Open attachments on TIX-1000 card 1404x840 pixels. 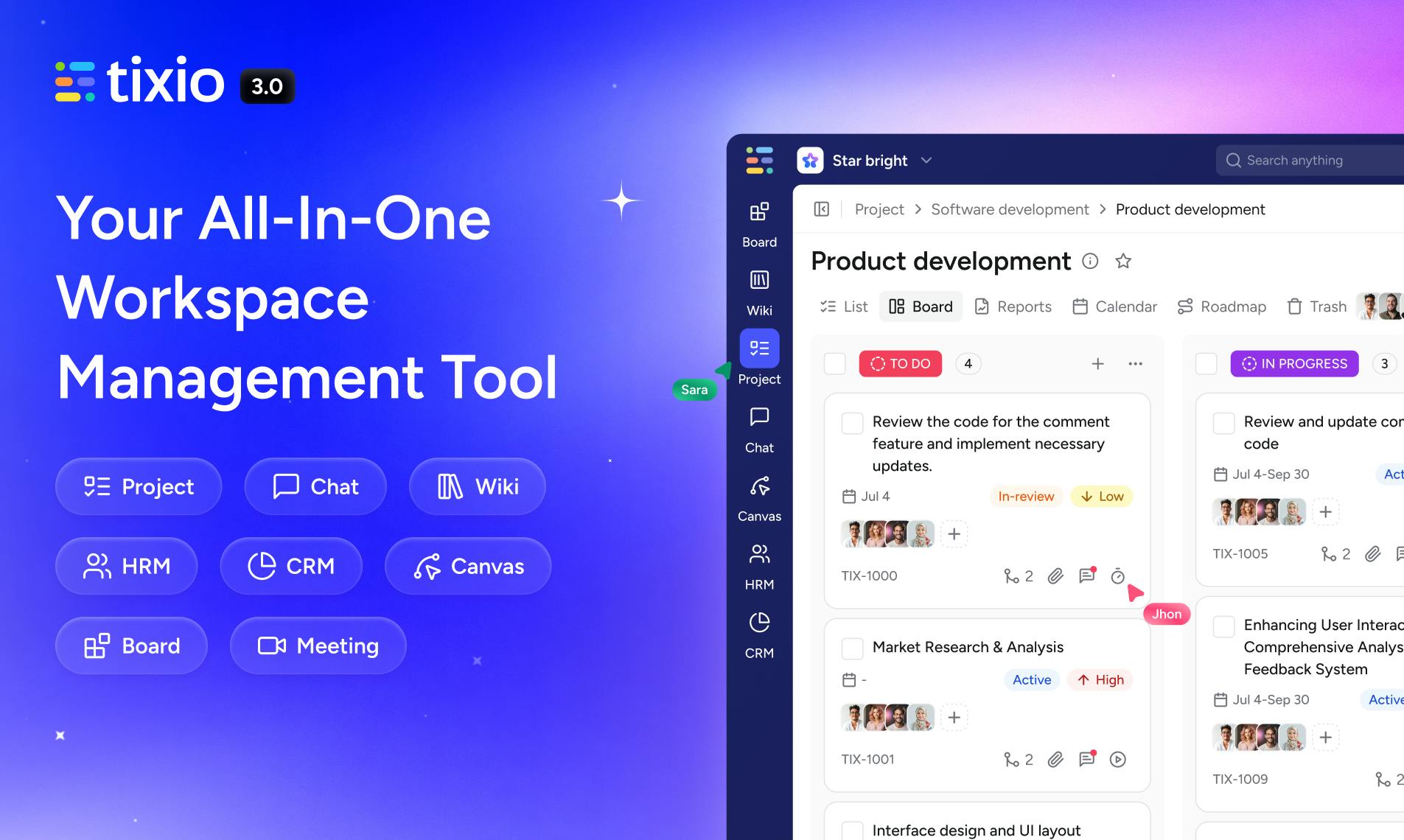(1056, 575)
